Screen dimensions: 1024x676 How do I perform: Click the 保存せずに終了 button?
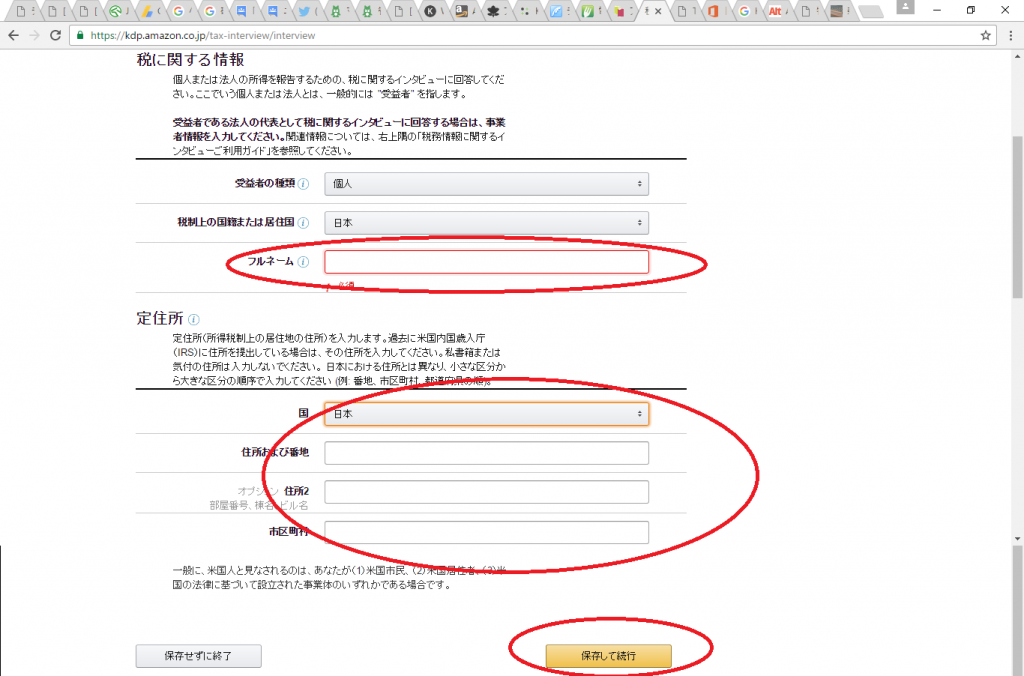(x=199, y=656)
